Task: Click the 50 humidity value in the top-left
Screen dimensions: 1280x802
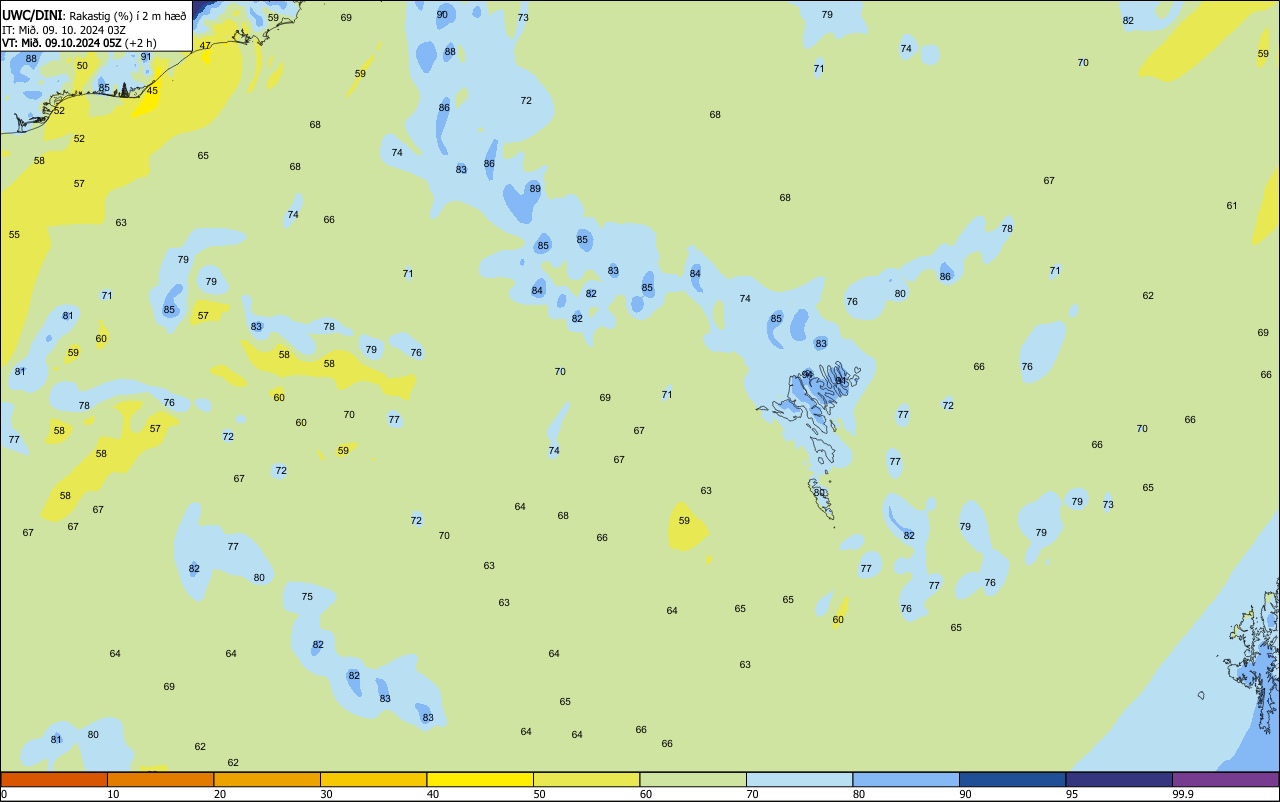Action: point(82,66)
